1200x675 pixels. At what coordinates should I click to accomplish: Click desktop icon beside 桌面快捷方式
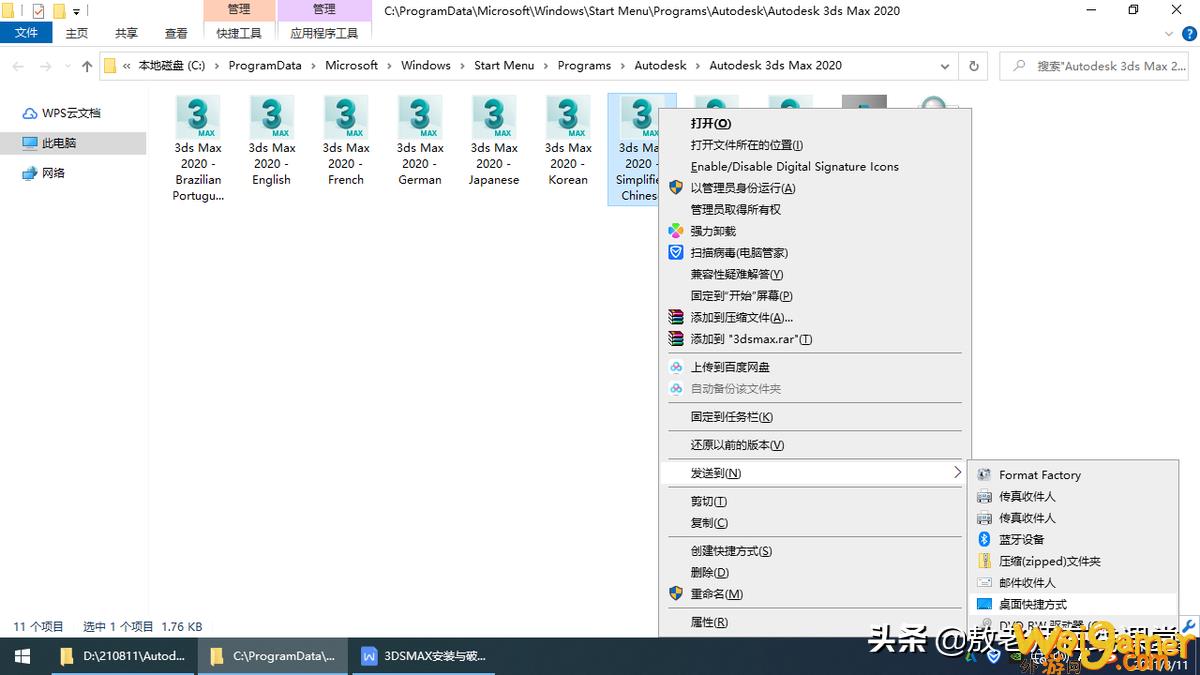[x=984, y=604]
